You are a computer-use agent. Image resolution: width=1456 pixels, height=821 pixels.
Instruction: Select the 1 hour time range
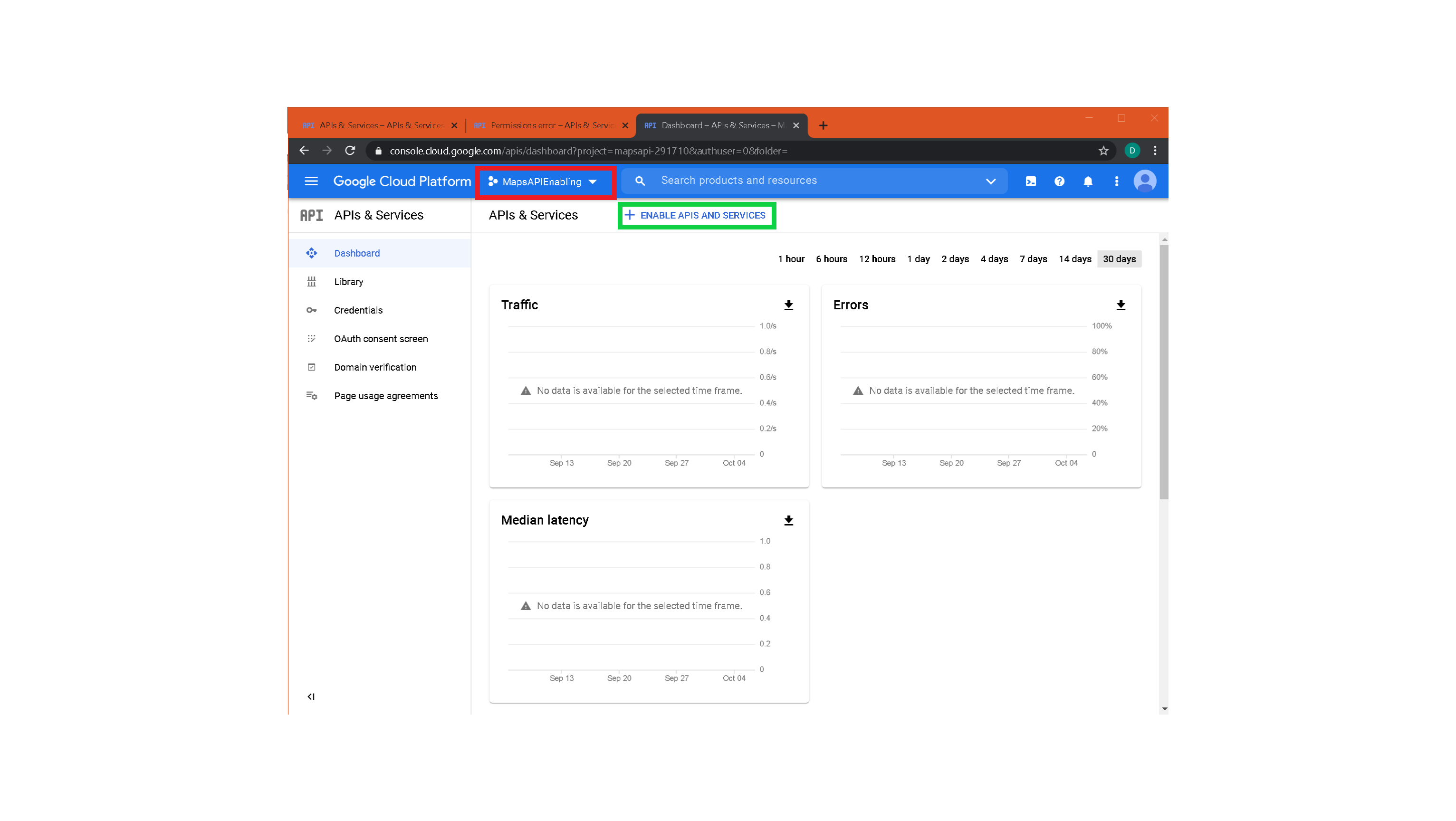pos(791,259)
